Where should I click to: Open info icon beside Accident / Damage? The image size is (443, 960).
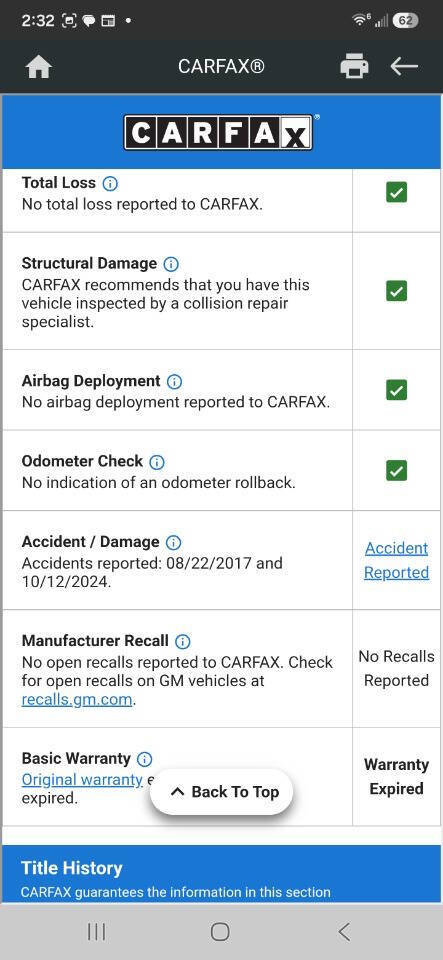(x=174, y=542)
